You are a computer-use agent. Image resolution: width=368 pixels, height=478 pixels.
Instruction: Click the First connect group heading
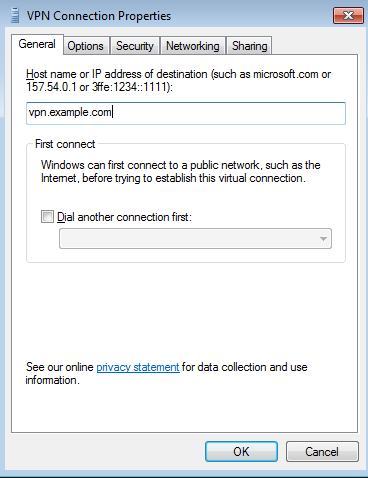65,144
